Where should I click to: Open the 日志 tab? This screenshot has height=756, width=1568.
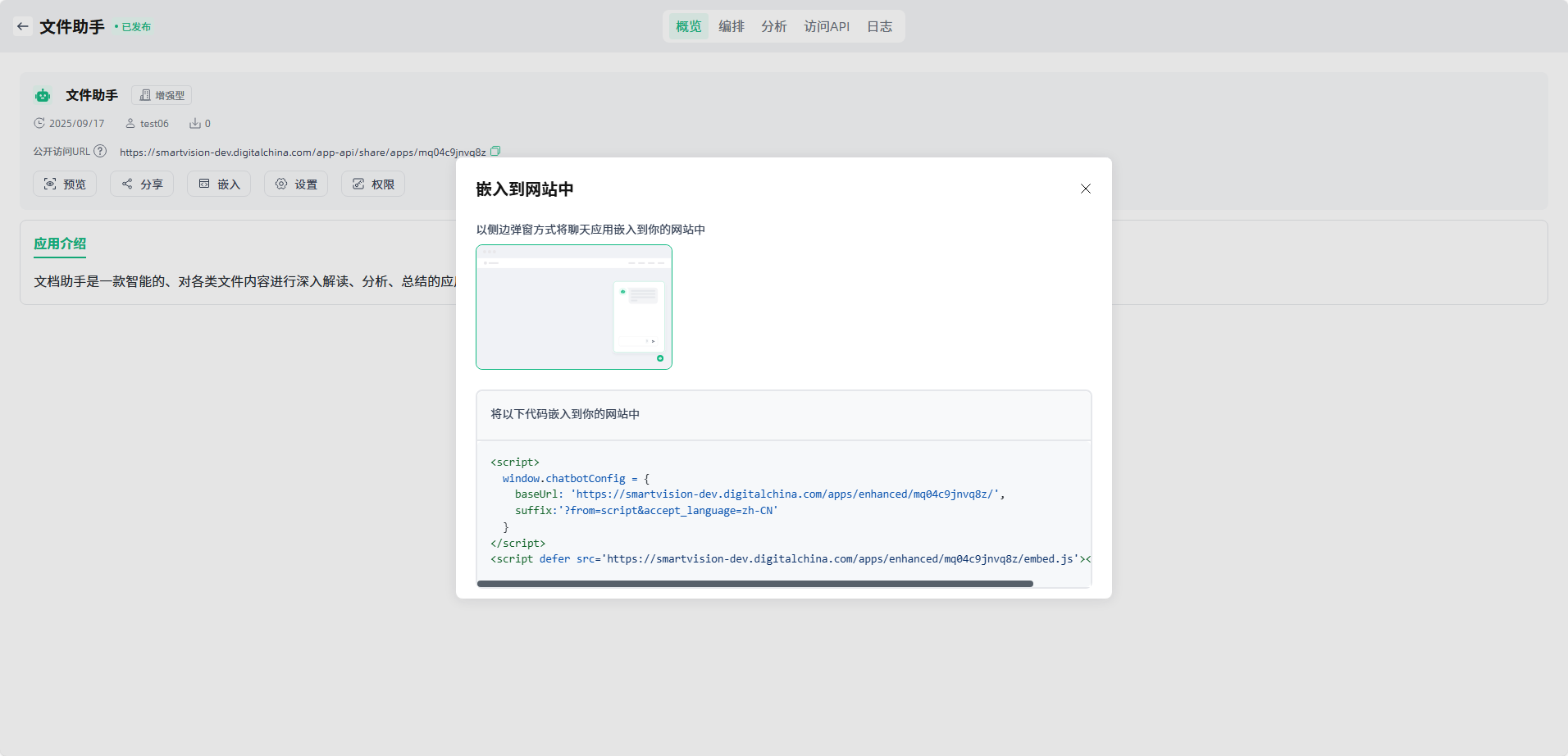pyautogui.click(x=879, y=26)
